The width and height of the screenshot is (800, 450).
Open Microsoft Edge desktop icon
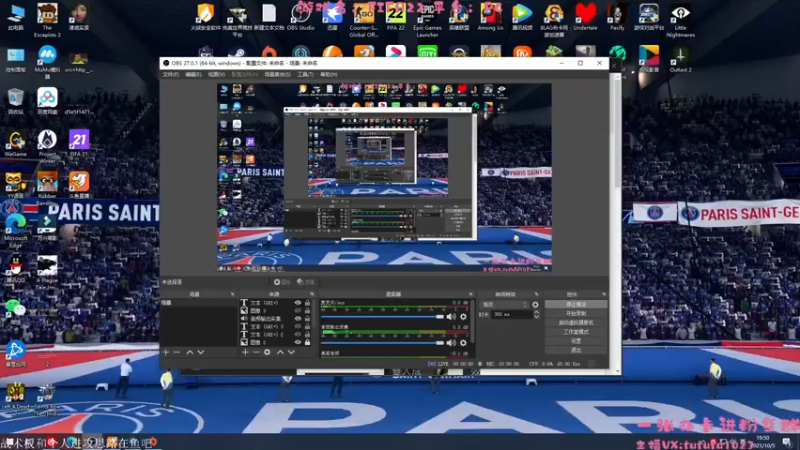coord(16,231)
